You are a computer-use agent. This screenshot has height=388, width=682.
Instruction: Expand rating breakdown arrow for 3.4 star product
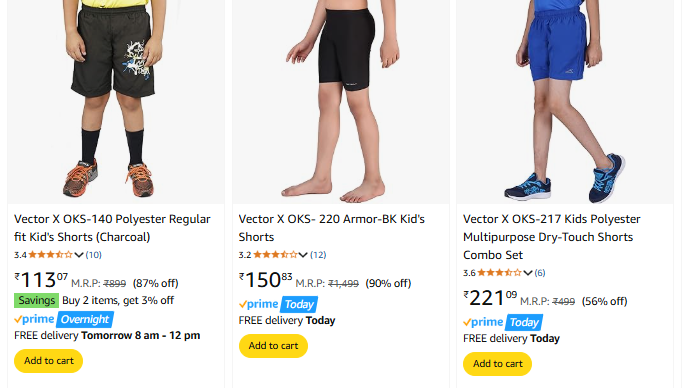tap(79, 255)
